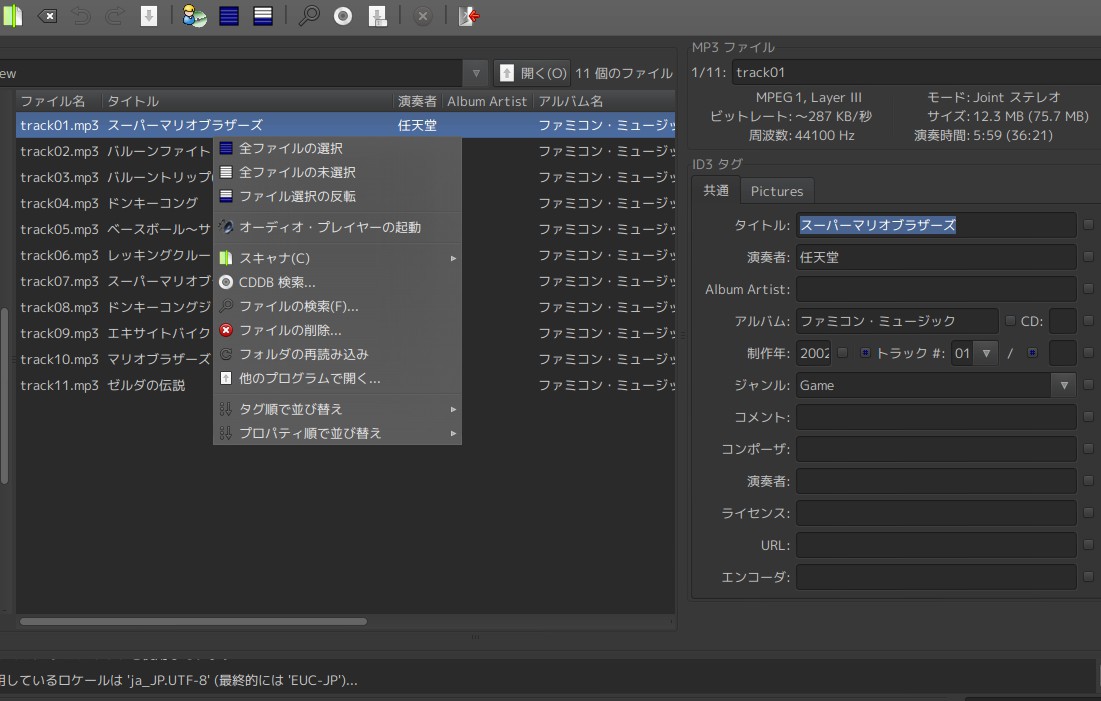Sort by Album Artist column header
The image size is (1101, 701).
487,101
